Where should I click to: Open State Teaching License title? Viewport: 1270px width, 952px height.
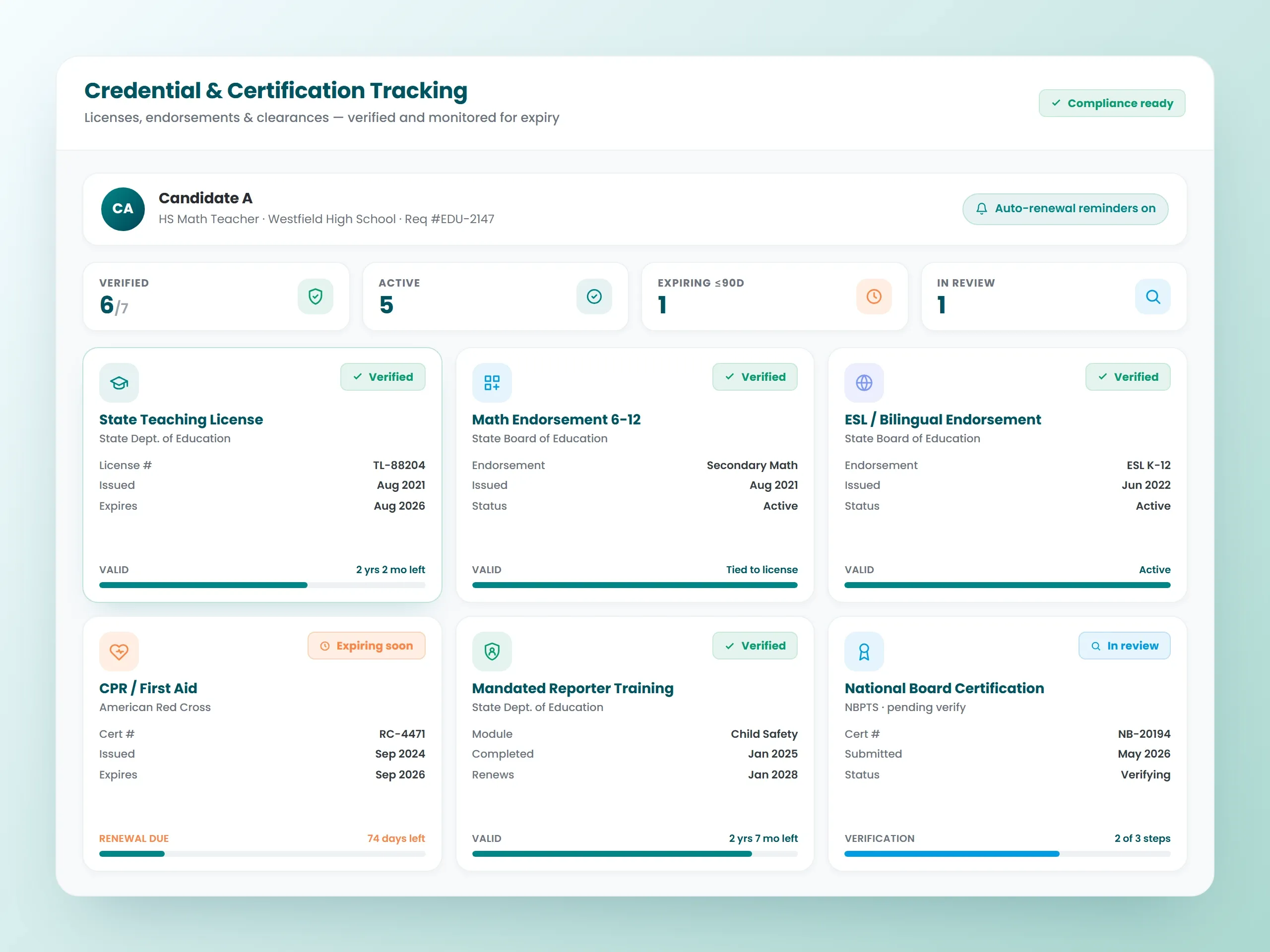[x=181, y=419]
